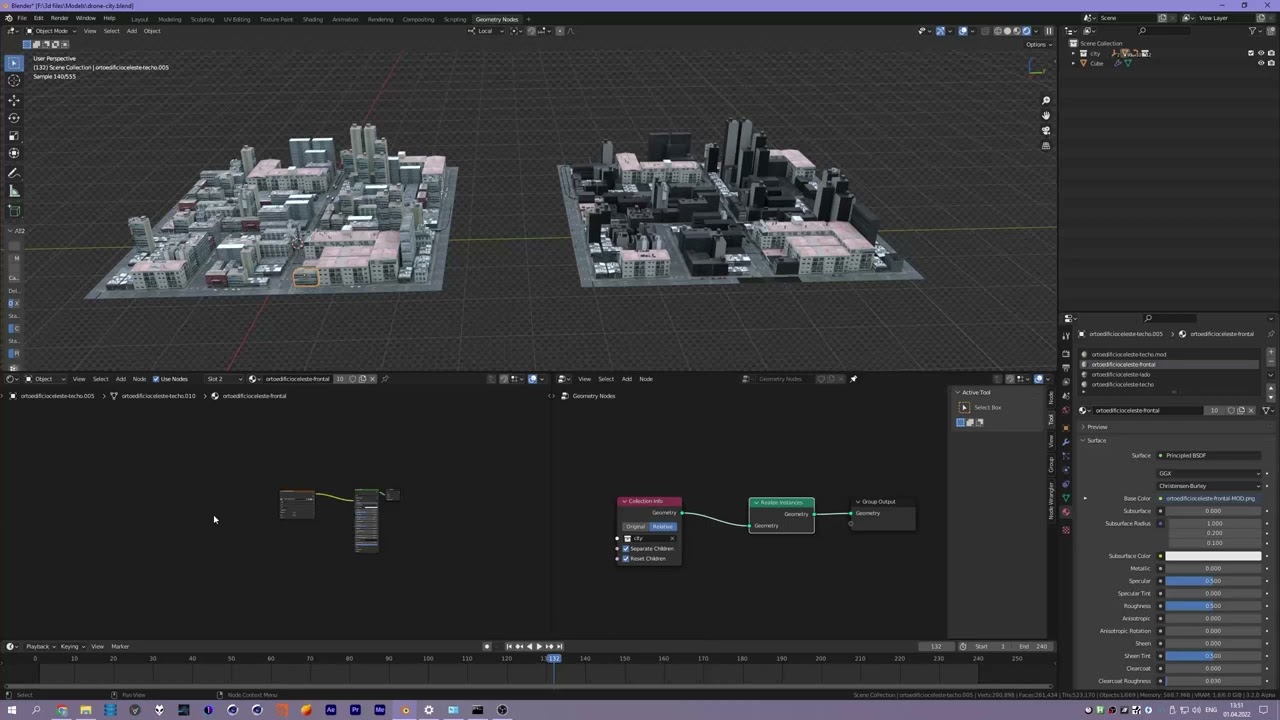Screen dimensions: 1280x720
Task: Switch to the Animation workspace tab
Action: (345, 19)
